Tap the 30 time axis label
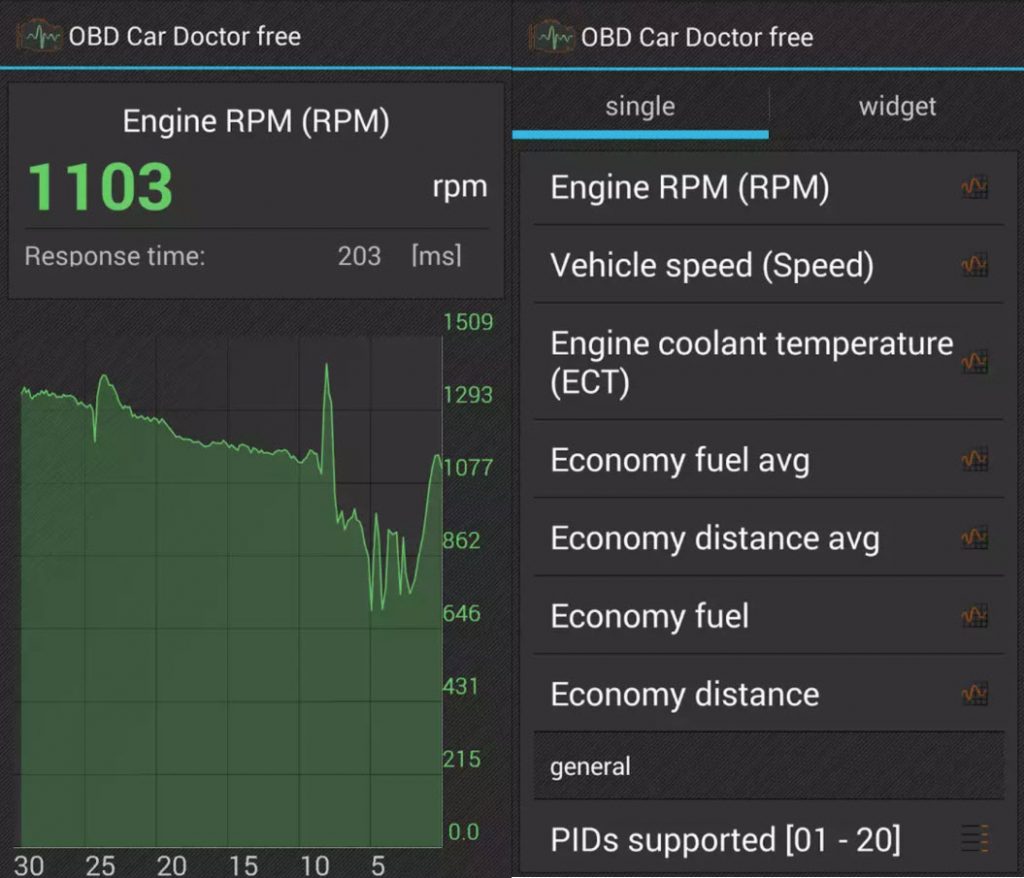The height and width of the screenshot is (878, 1024). tap(29, 866)
